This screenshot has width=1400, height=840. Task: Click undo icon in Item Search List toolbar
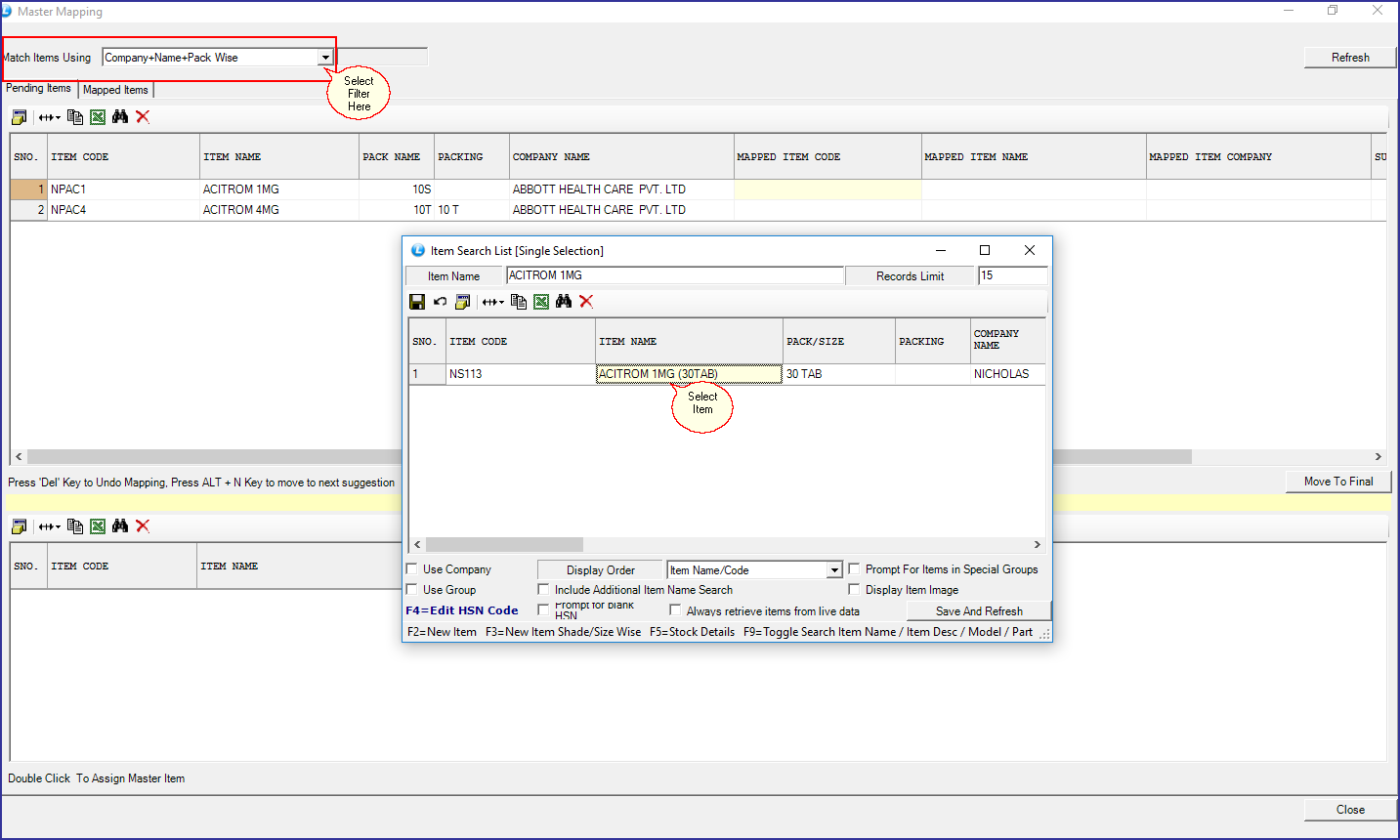coord(440,302)
